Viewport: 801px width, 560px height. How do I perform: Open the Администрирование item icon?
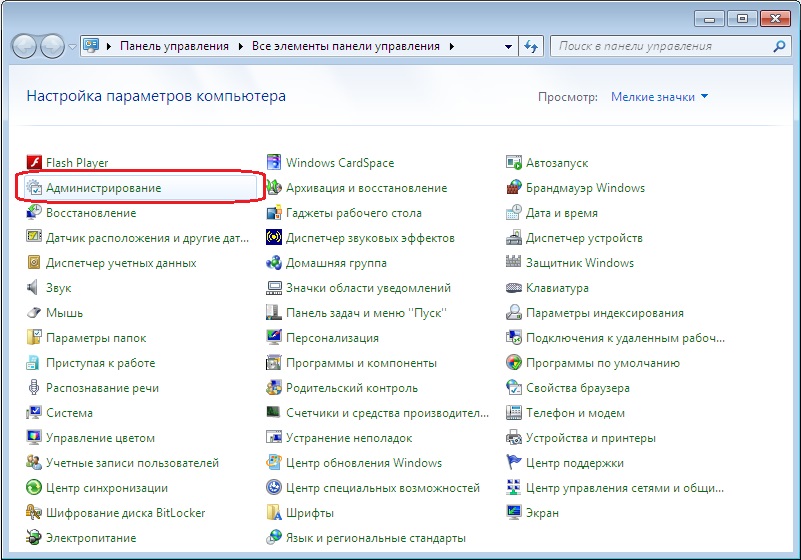pos(34,188)
